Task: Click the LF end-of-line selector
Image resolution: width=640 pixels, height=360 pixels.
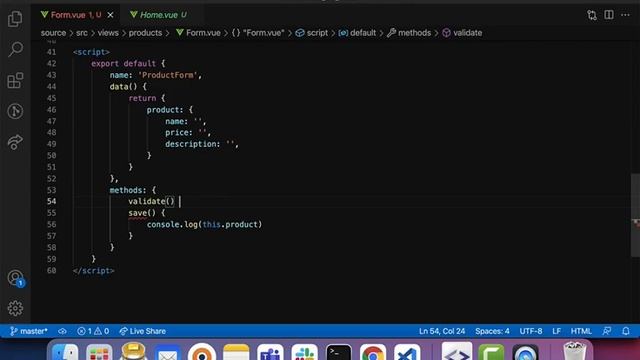Action: tap(556, 331)
